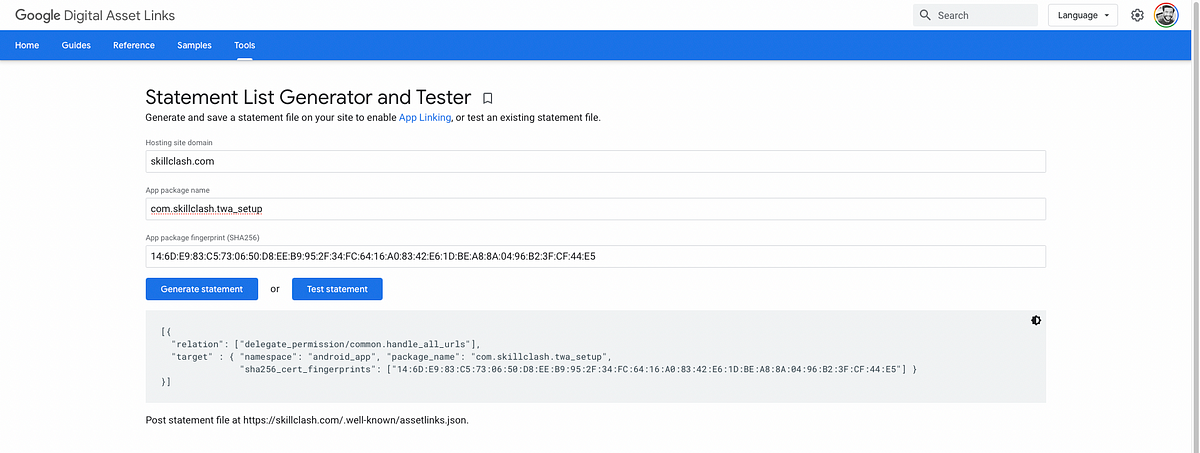This screenshot has height=453, width=1200.
Task: Click the App package name field
Action: [x=596, y=209]
